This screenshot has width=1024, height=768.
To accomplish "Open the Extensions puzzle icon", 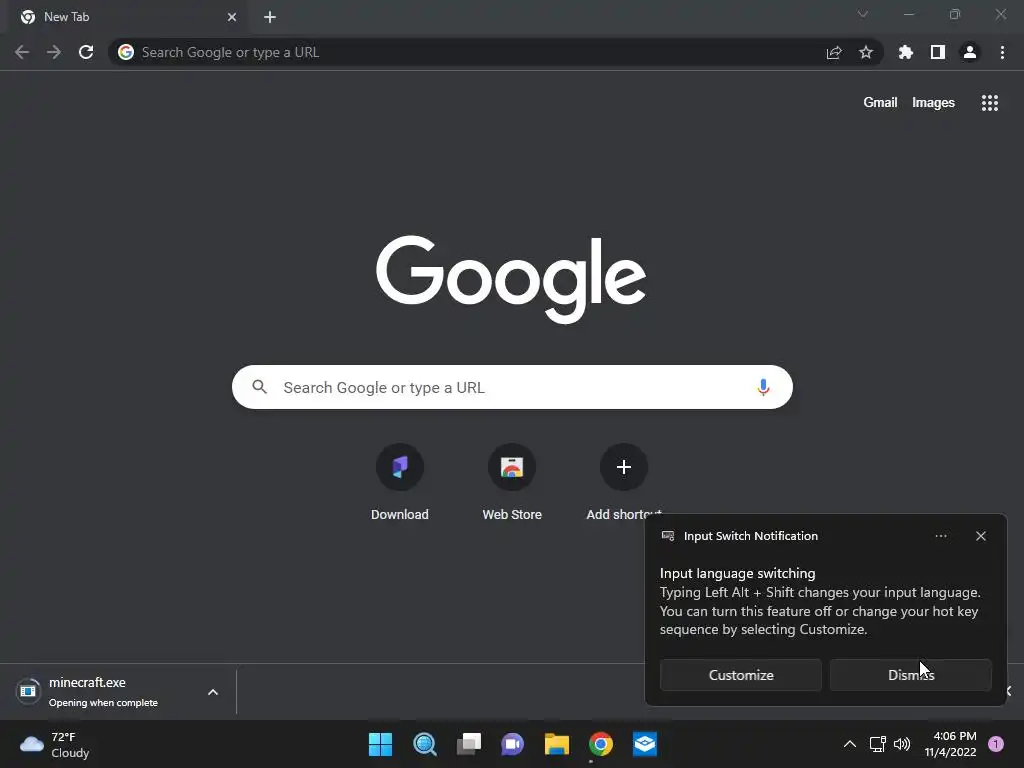I will pos(906,52).
